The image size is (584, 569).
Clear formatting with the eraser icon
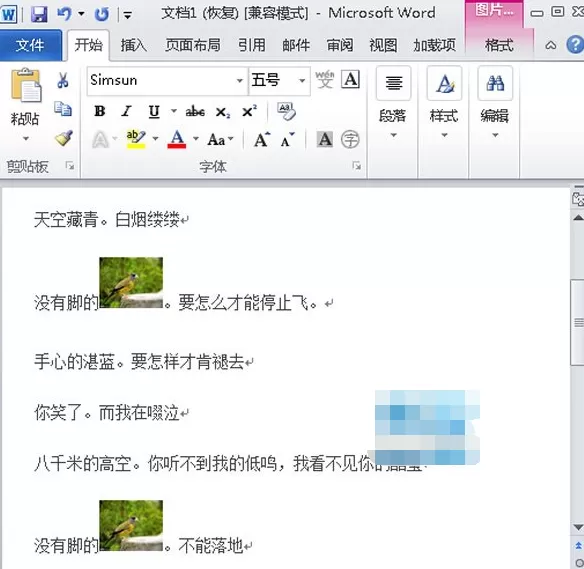[286, 111]
